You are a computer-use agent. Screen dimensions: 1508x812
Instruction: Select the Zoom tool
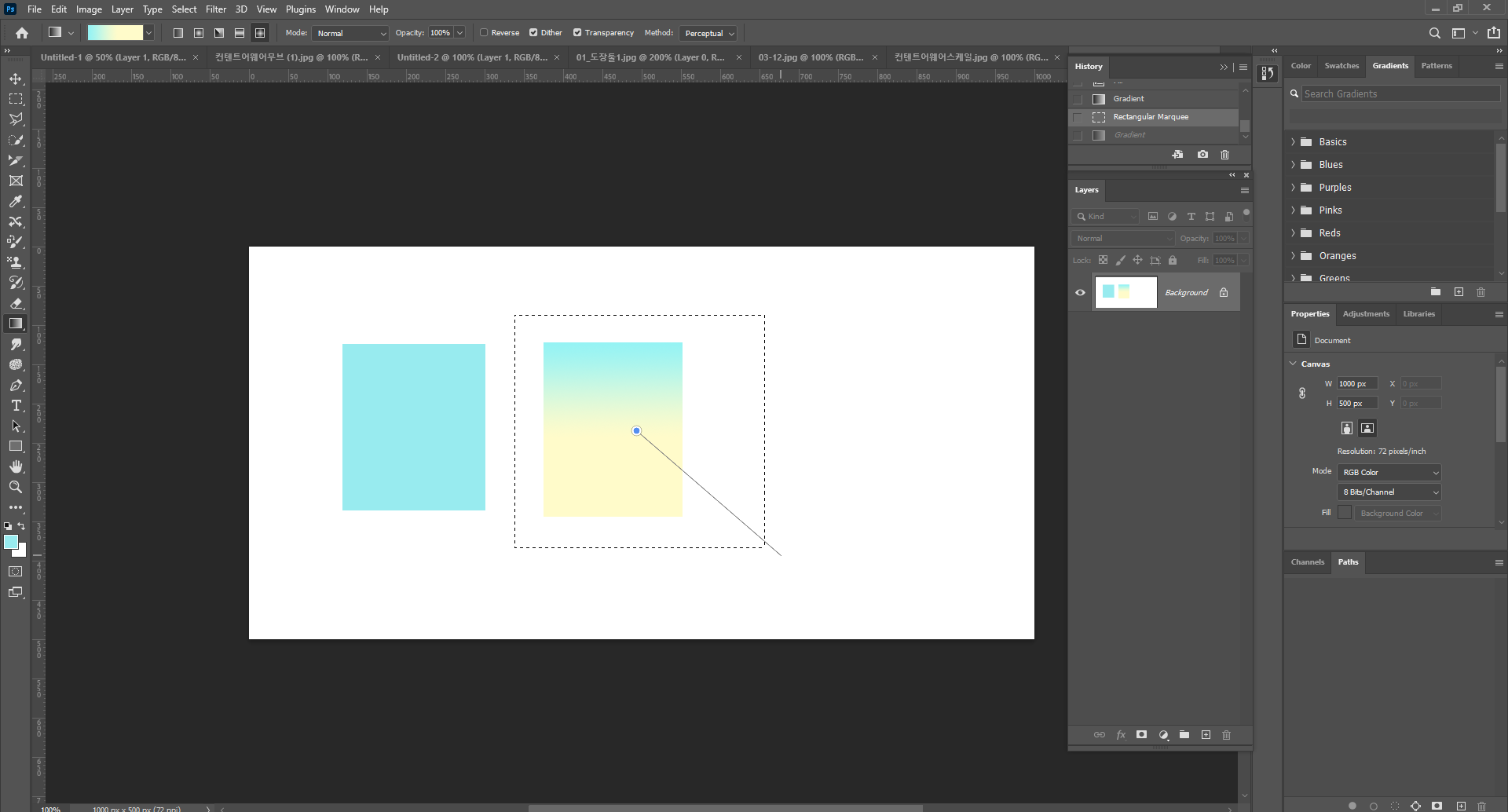[16, 487]
